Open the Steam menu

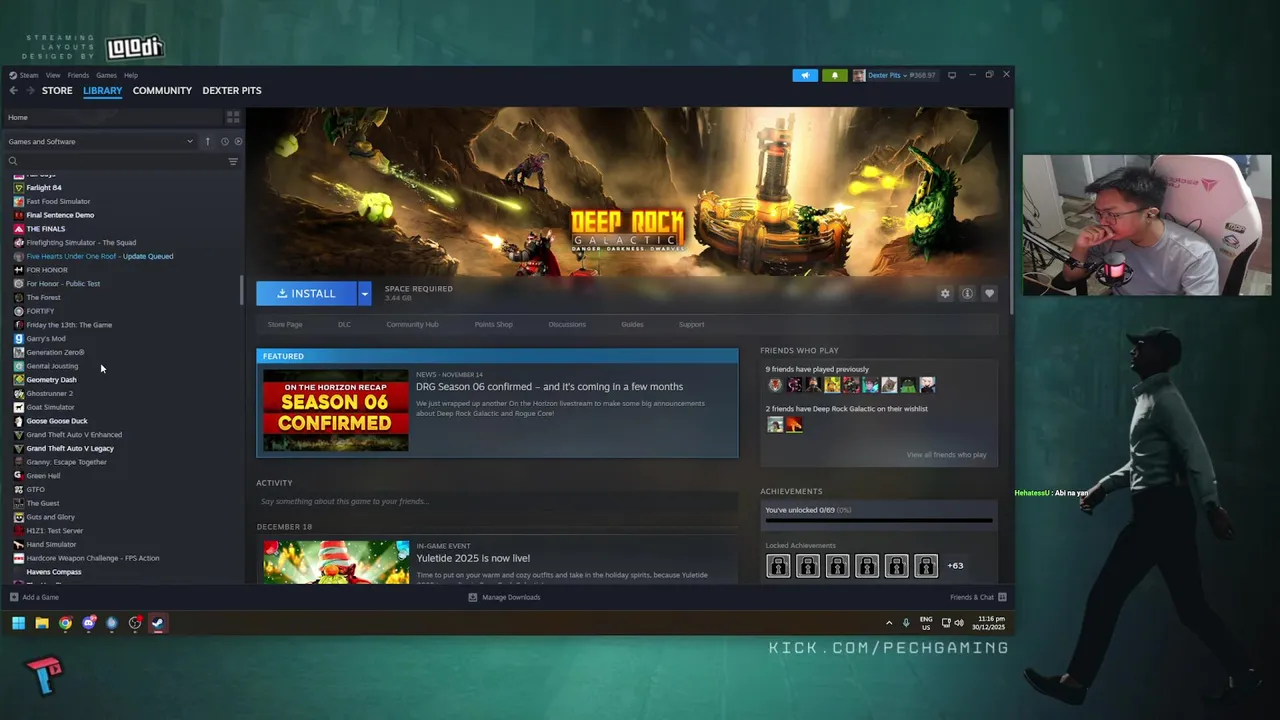(x=29, y=75)
